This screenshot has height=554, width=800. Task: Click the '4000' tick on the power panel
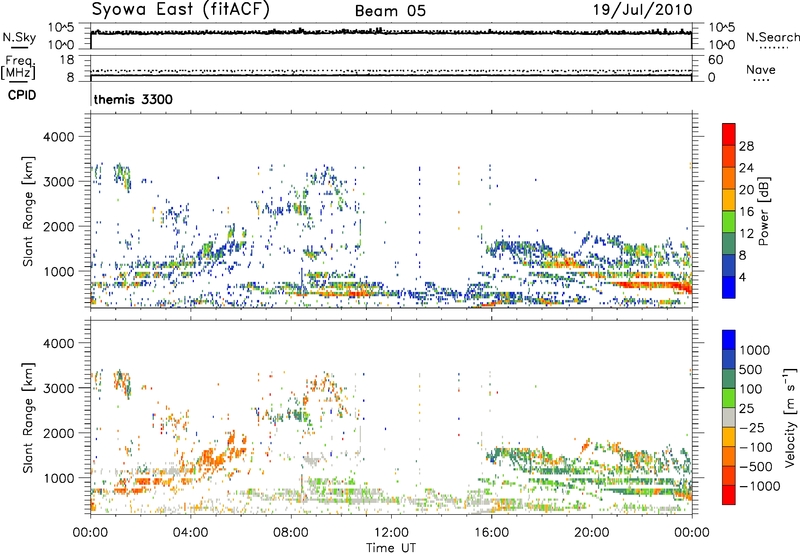[x=58, y=137]
